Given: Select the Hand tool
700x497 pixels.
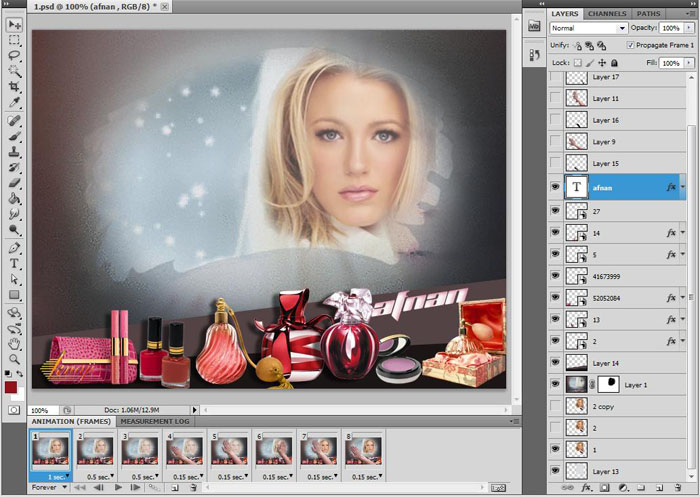Looking at the screenshot, I should [x=15, y=342].
